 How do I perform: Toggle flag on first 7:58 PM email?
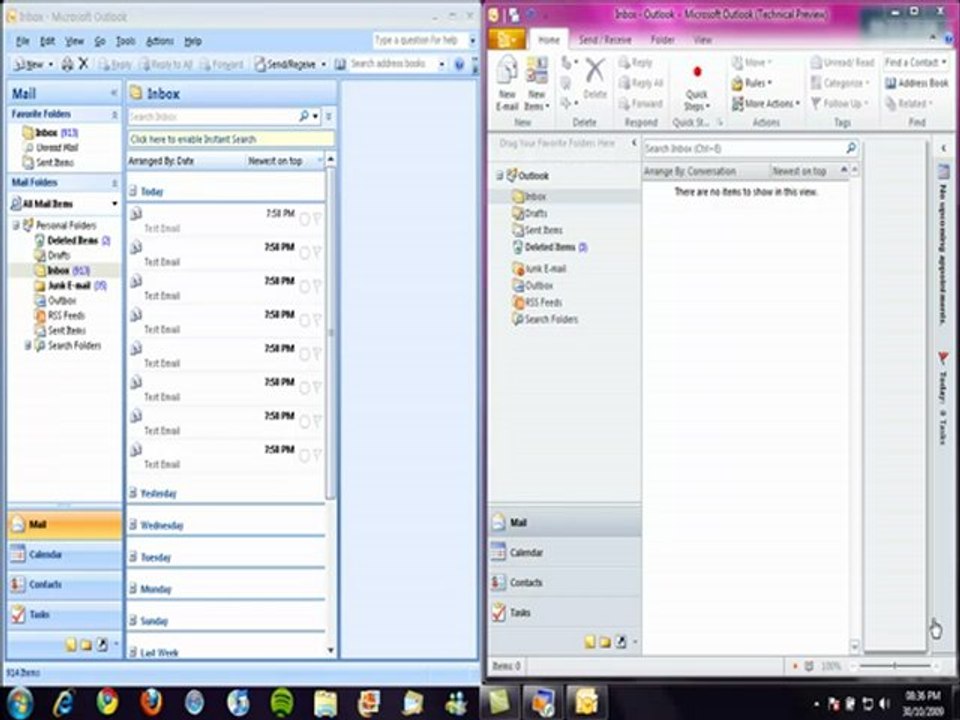317,219
